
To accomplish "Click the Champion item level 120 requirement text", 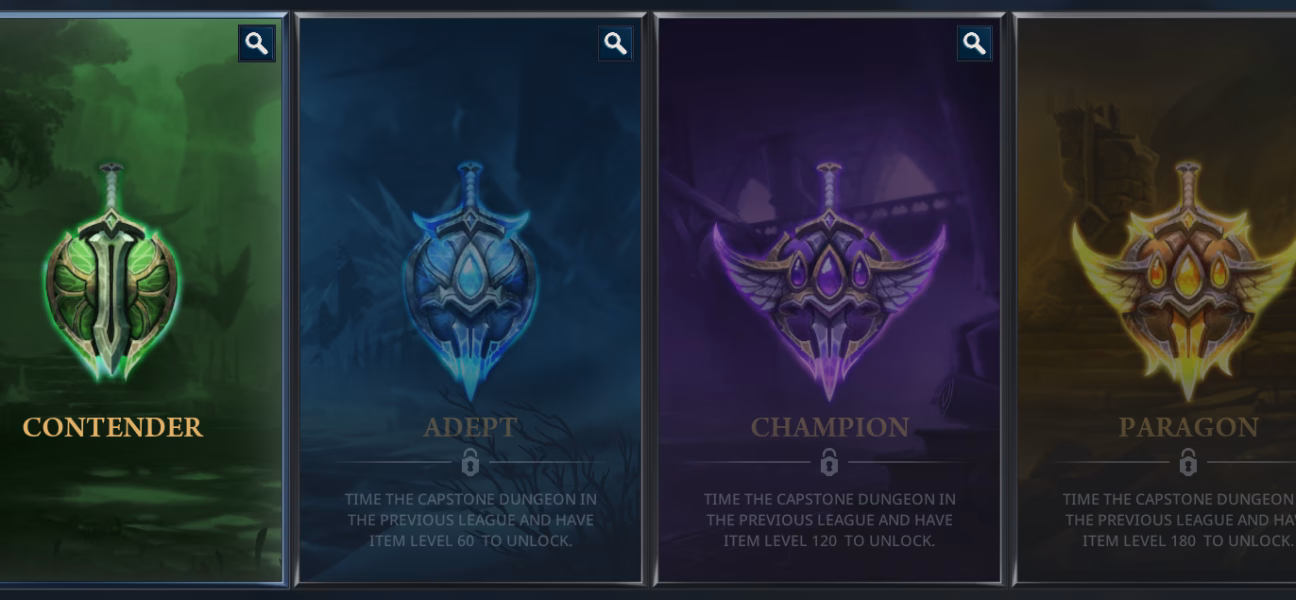I will click(829, 519).
